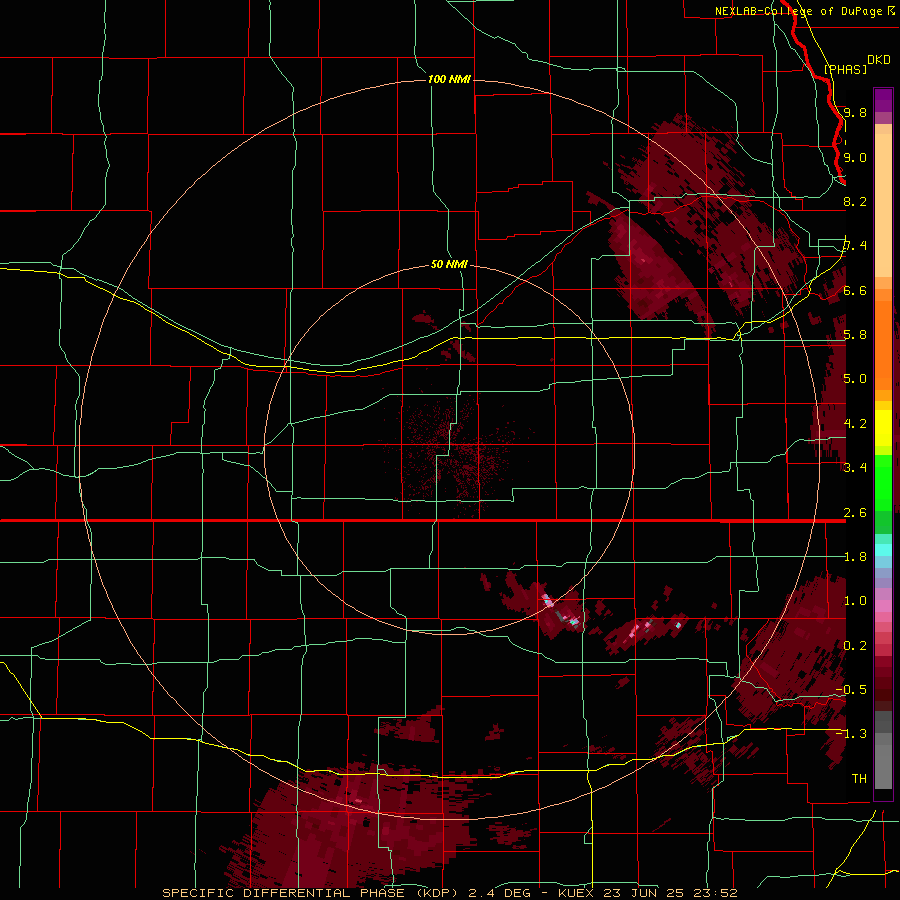Click the 0.2 value on the color scale
Screen dimensions: 900x900
(x=855, y=645)
